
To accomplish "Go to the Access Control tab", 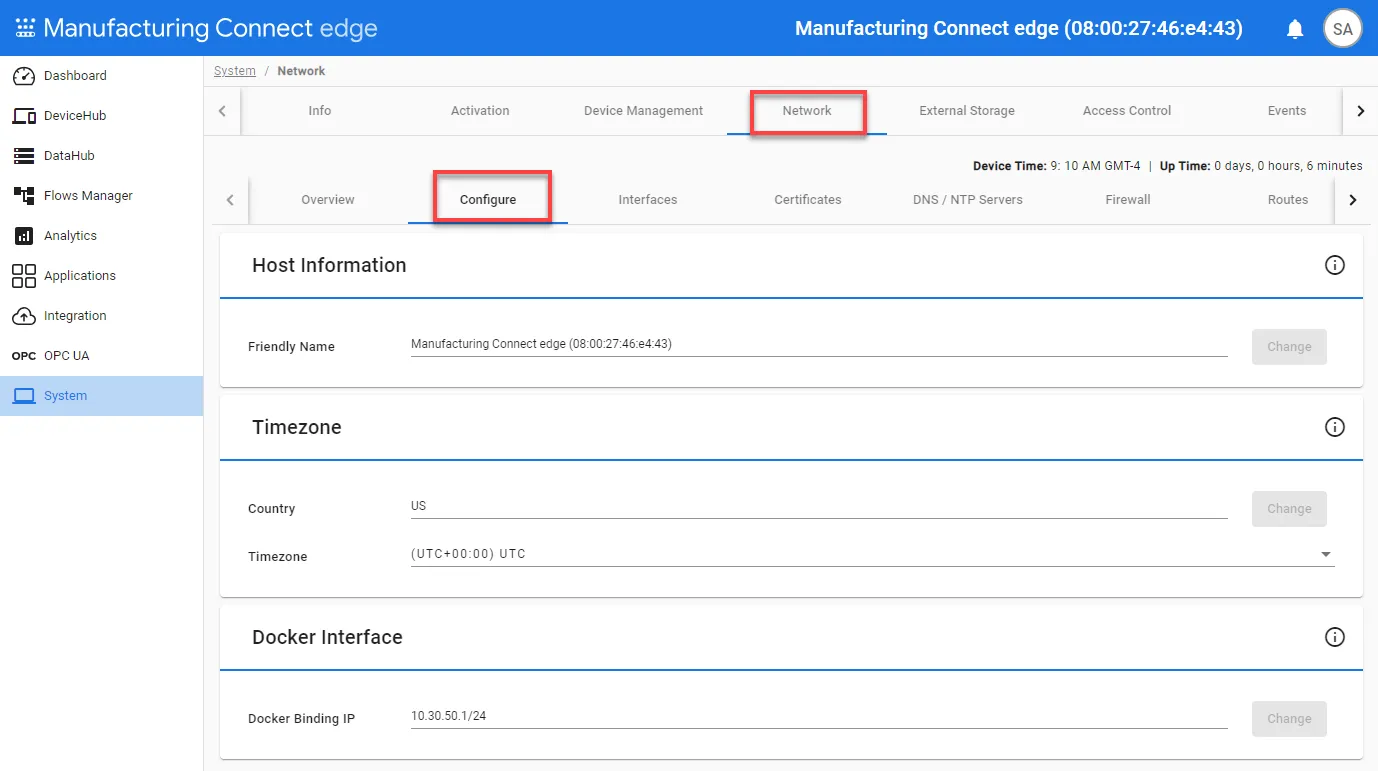I will click(1127, 111).
